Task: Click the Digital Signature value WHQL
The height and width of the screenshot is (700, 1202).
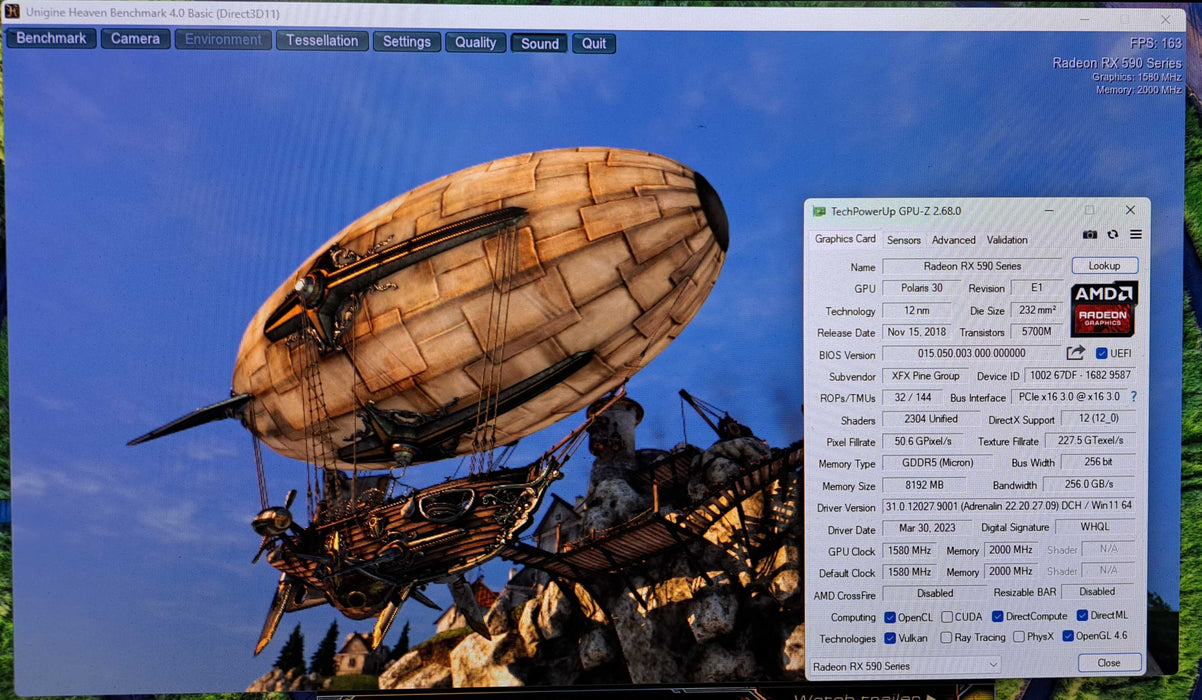Action: coord(1096,527)
